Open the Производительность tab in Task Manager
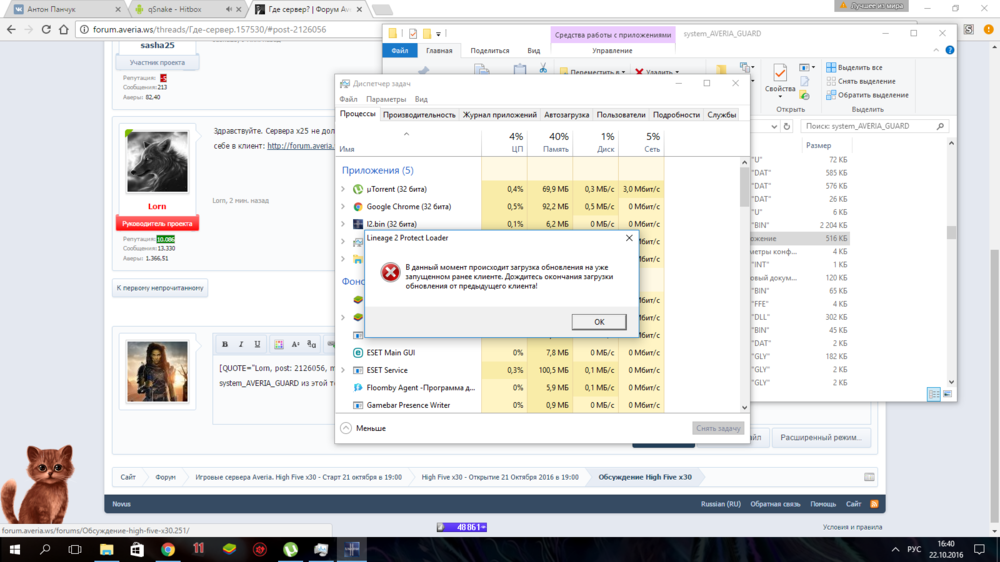This screenshot has width=1000, height=562. tap(419, 115)
